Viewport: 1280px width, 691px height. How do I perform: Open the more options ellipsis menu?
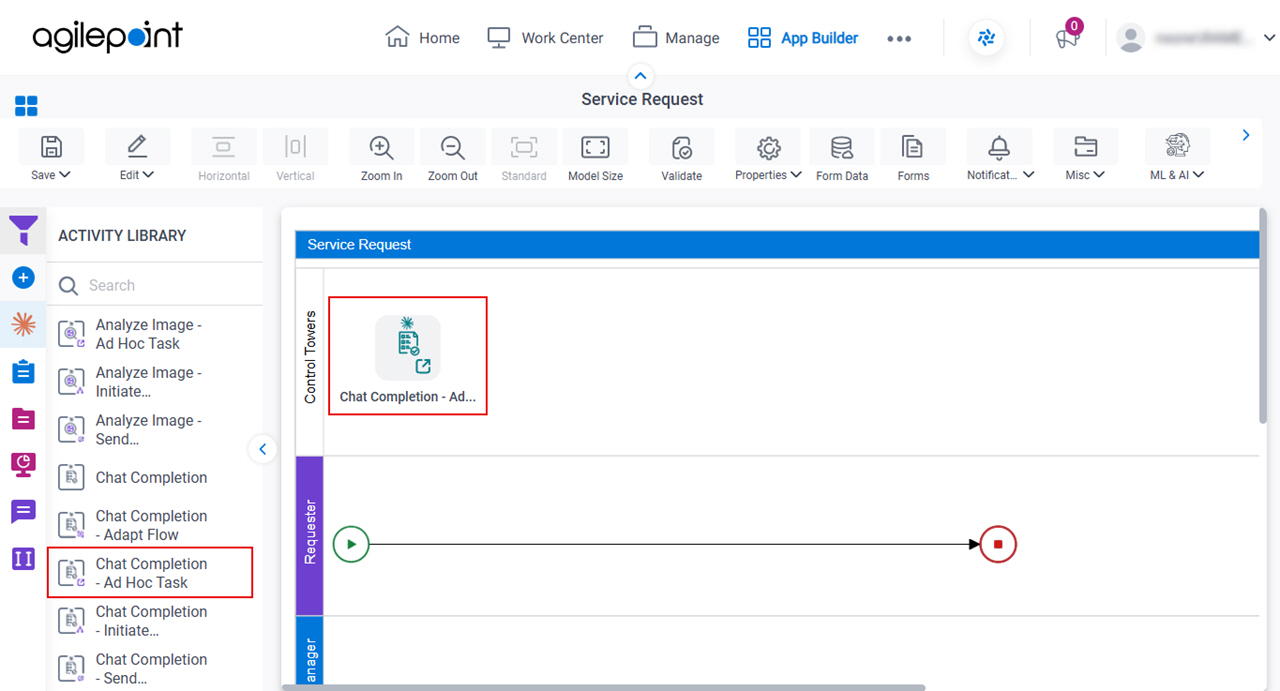[x=899, y=38]
